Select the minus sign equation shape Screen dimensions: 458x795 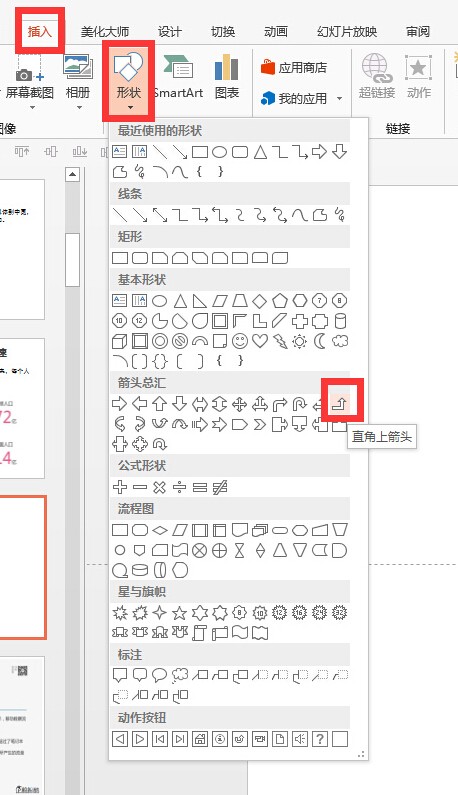[139, 487]
